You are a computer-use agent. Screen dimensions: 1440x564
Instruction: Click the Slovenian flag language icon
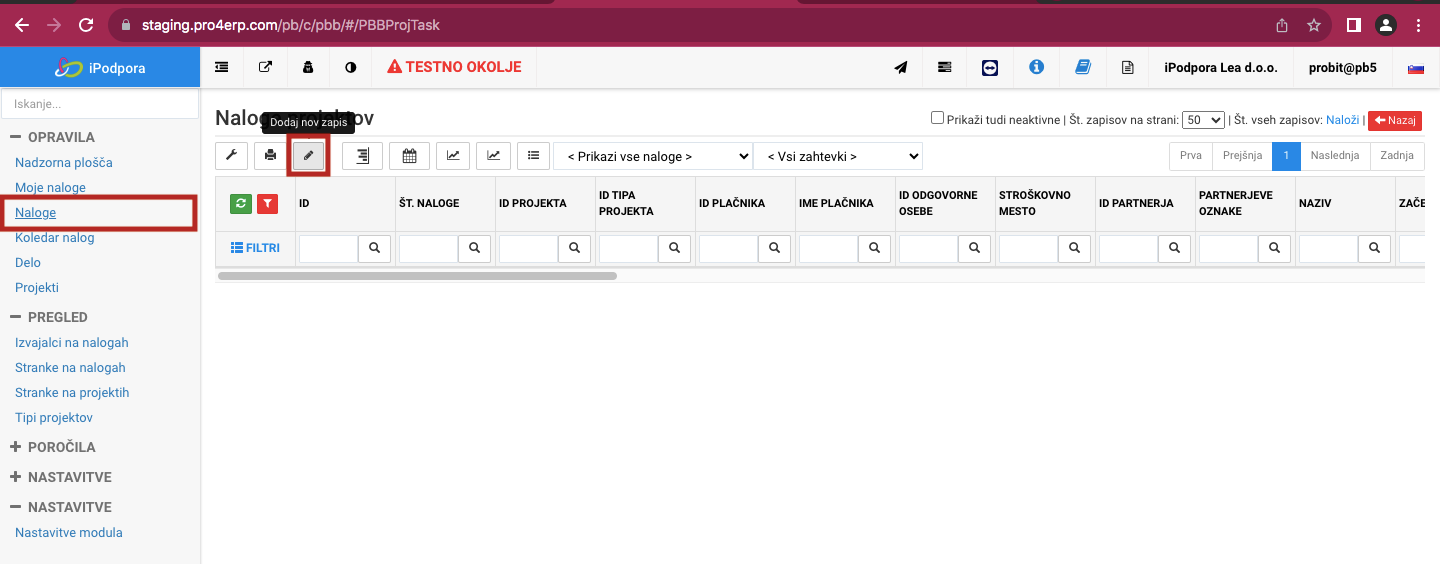coord(1416,68)
